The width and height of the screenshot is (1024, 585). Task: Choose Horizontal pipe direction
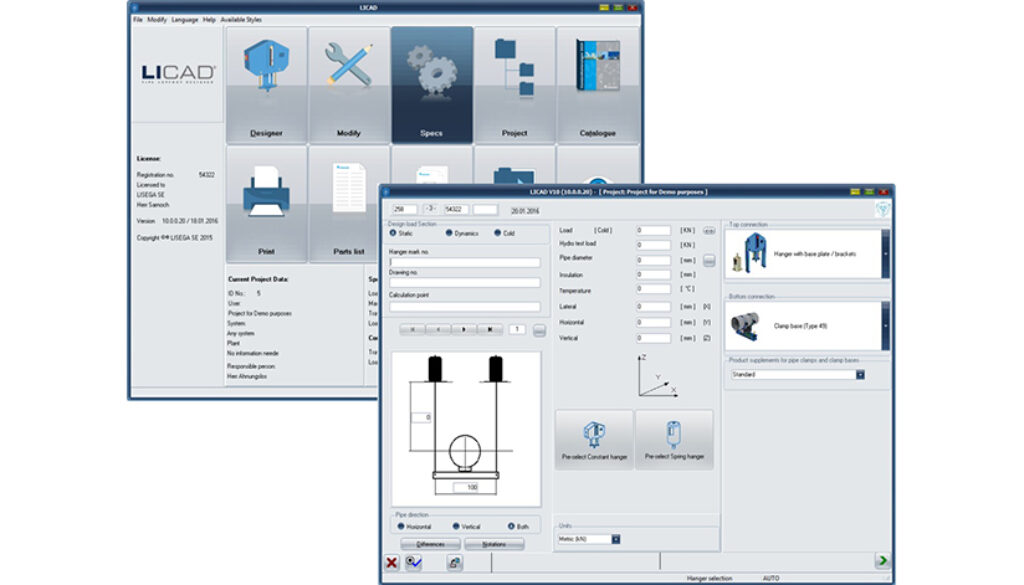tap(401, 526)
